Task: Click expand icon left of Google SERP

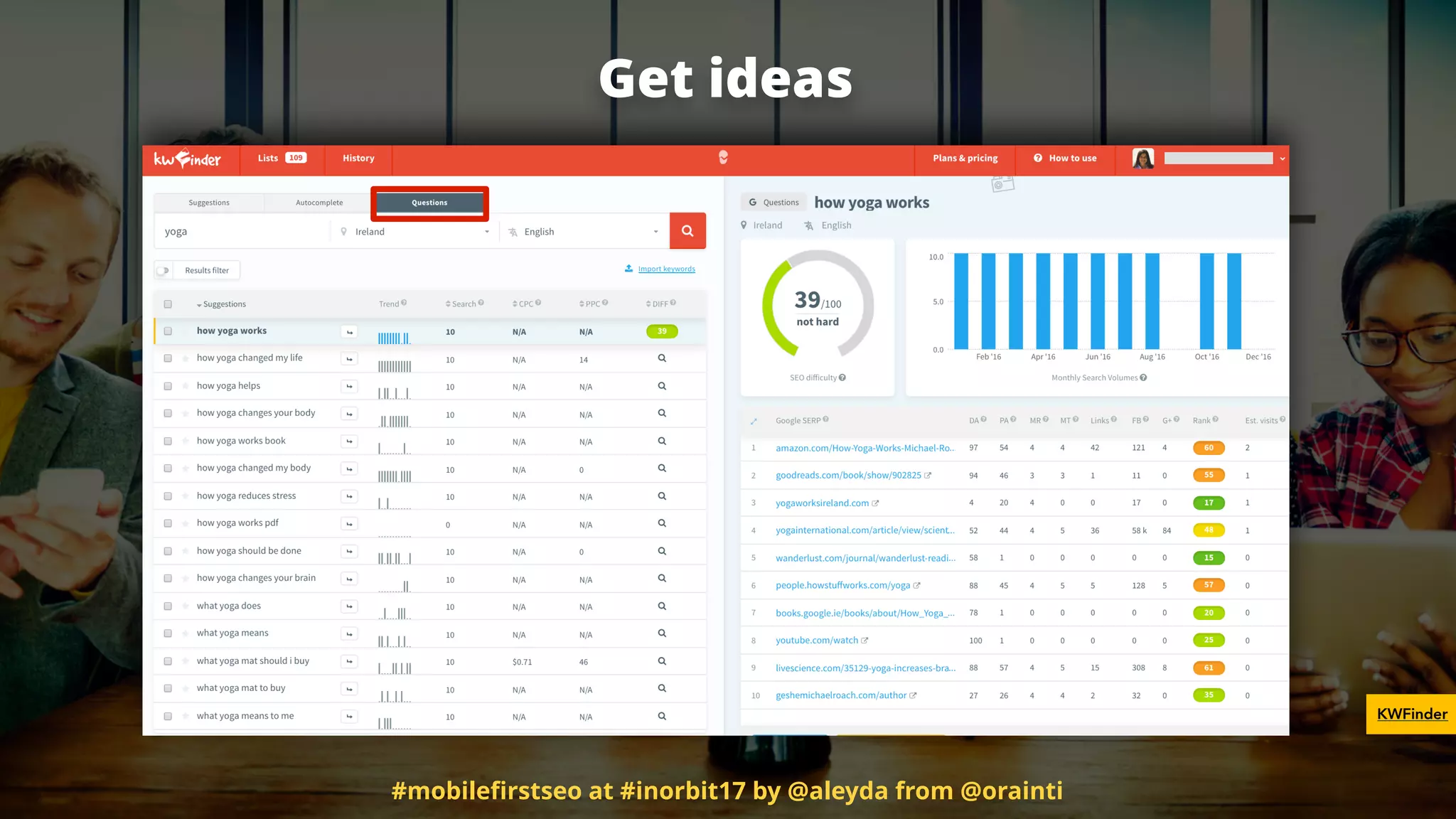Action: click(x=754, y=421)
